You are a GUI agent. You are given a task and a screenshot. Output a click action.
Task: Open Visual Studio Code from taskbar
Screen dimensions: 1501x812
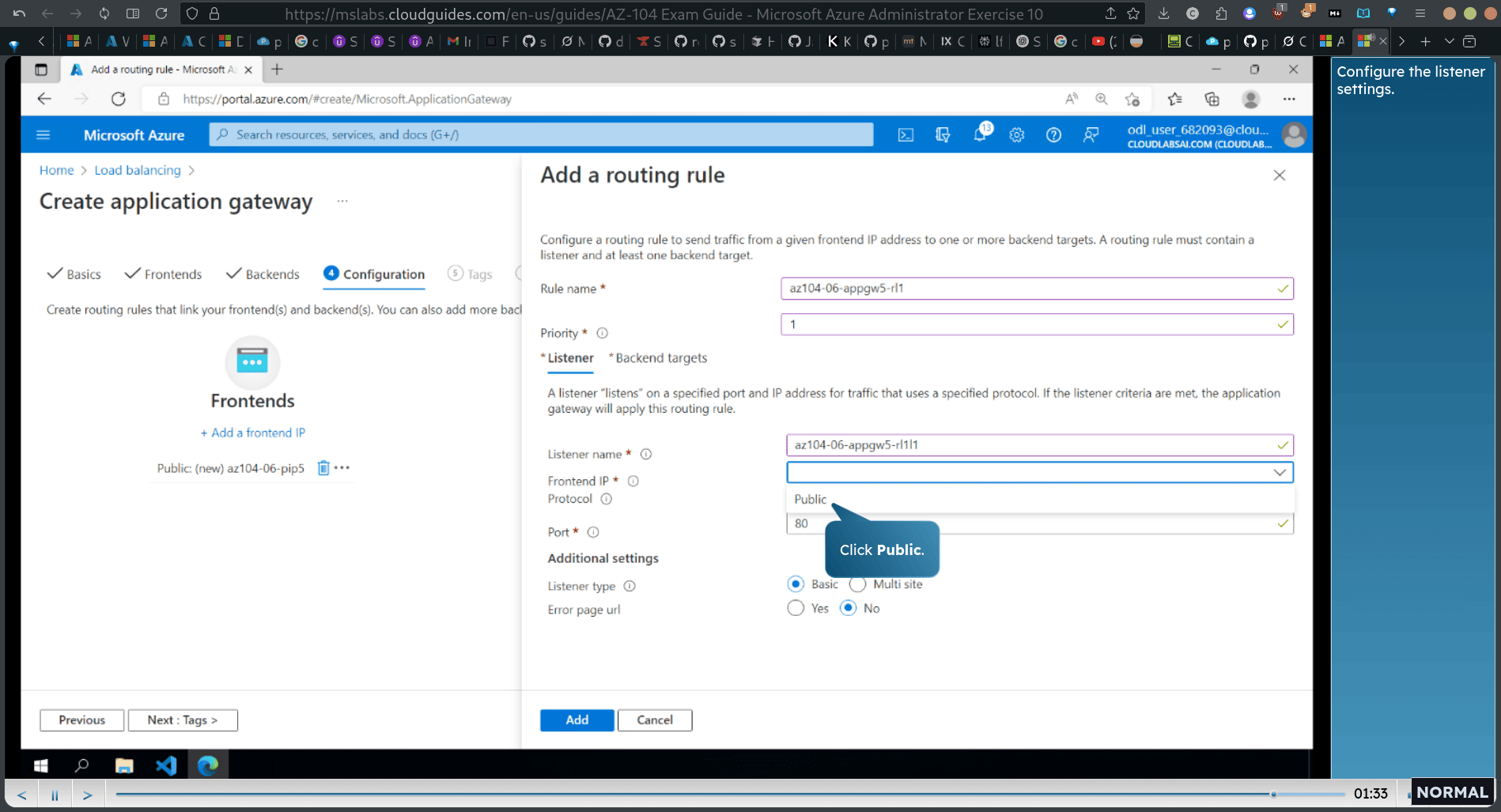click(166, 765)
